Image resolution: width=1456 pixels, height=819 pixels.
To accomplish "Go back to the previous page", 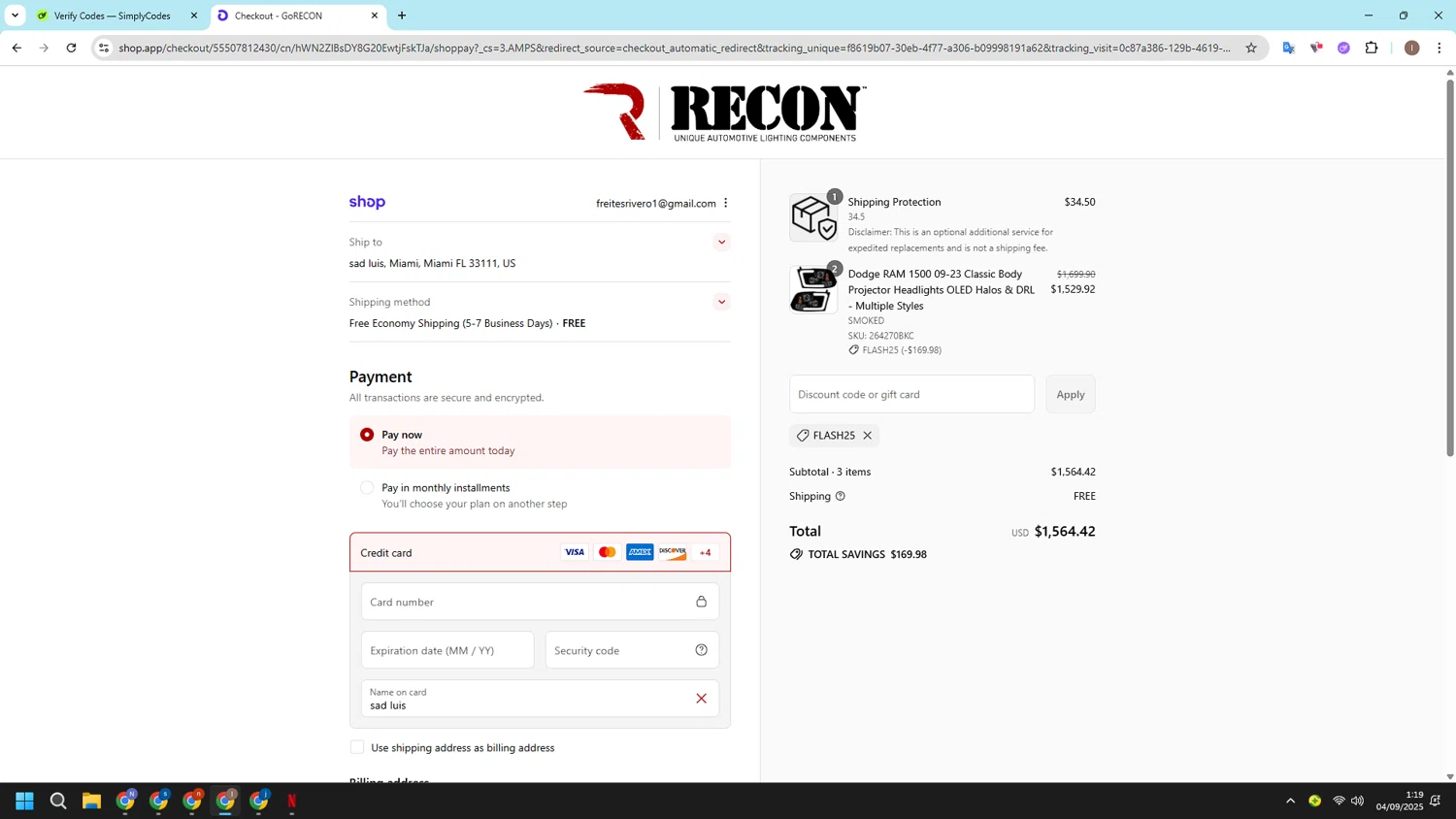I will point(17,48).
